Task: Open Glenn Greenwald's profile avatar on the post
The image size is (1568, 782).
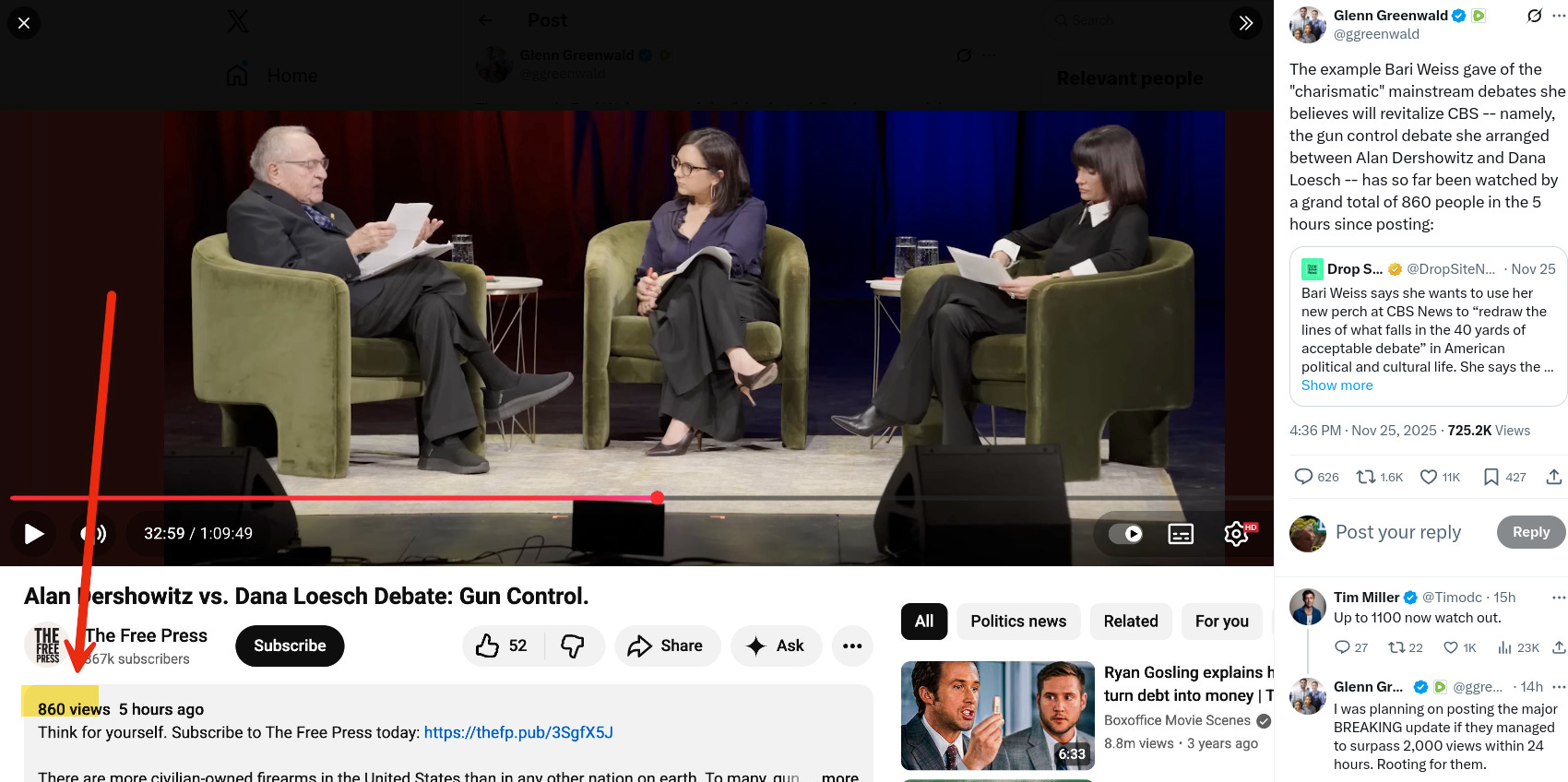Action: (1307, 25)
